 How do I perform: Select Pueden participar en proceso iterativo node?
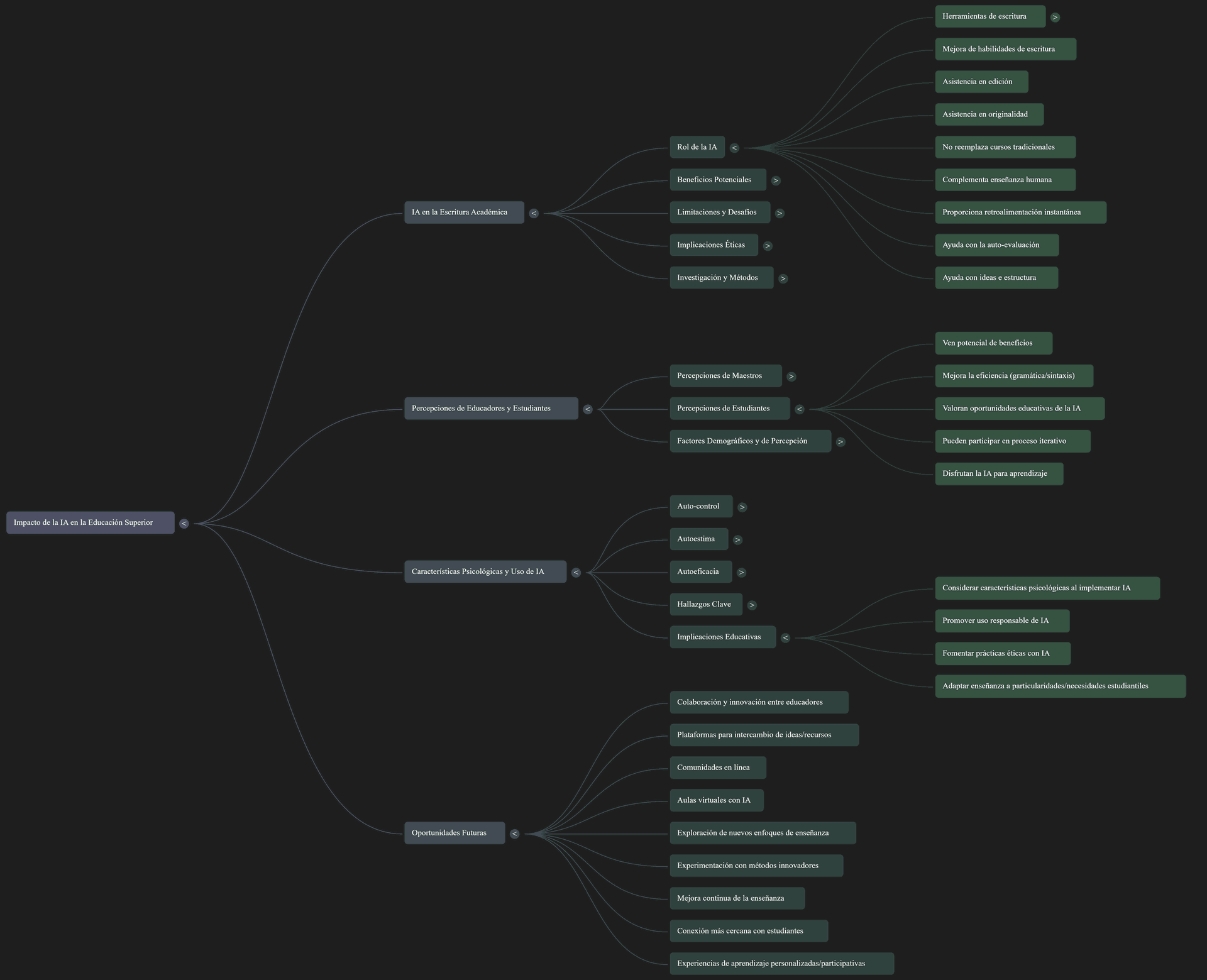click(x=1013, y=441)
